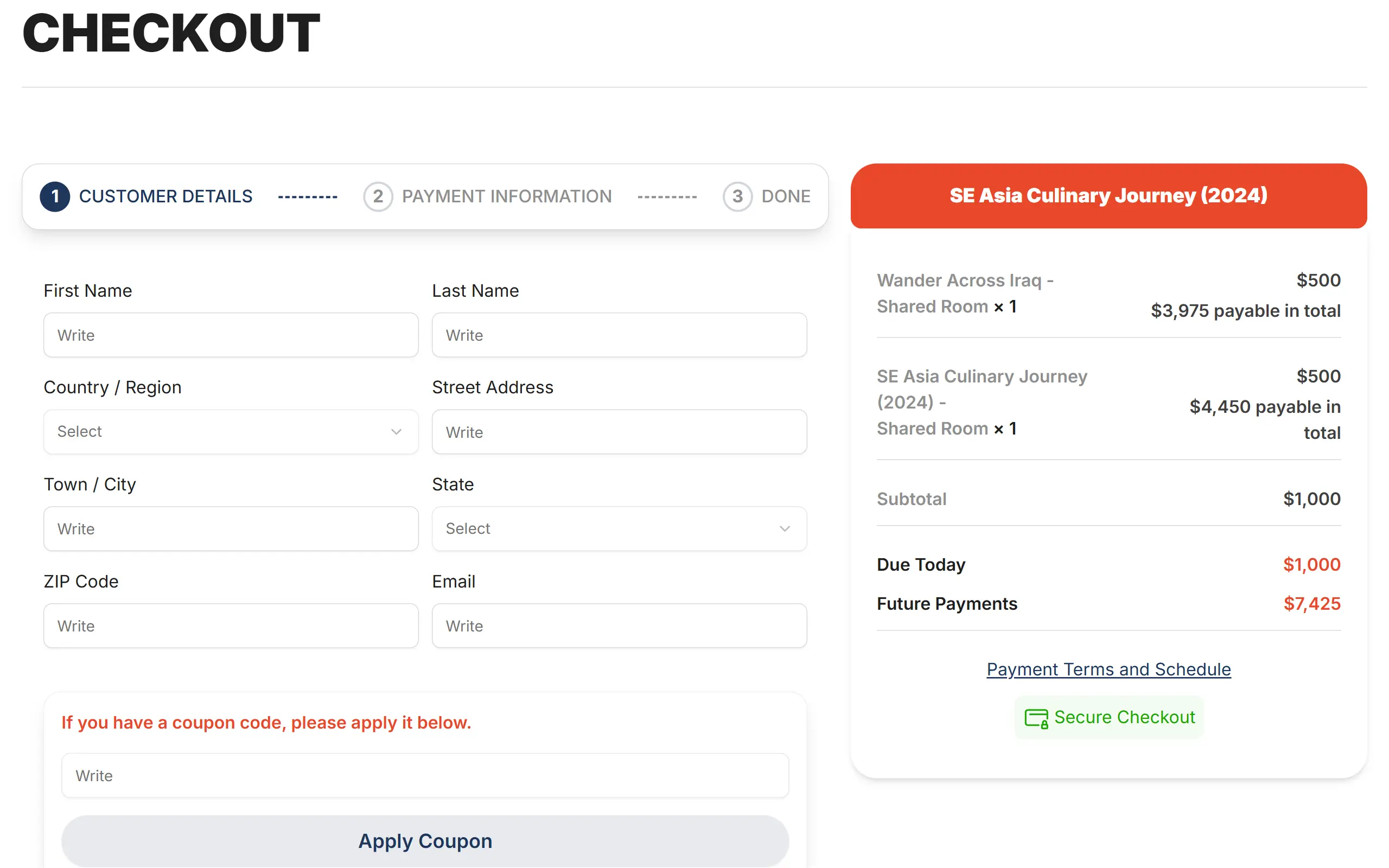
Task: Click the Secure Checkout card lock icon
Action: coord(1036,718)
